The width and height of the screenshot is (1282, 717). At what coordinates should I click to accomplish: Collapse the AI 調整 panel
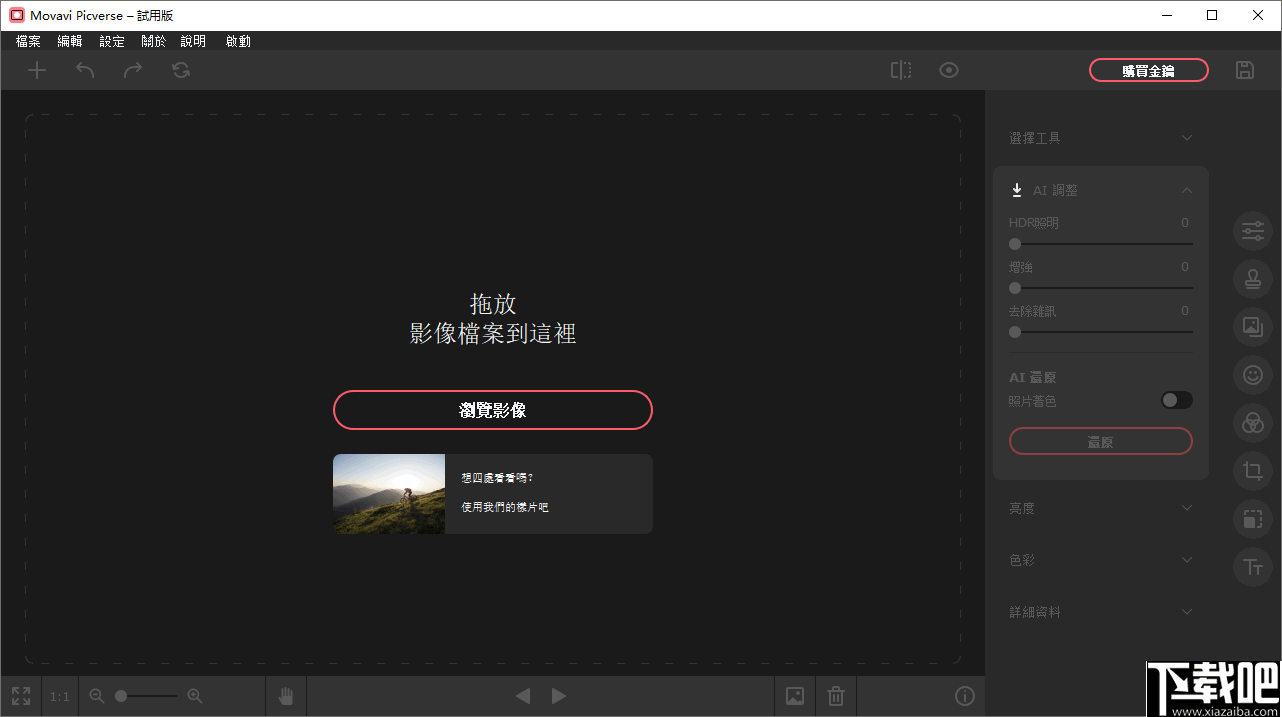pos(1187,190)
